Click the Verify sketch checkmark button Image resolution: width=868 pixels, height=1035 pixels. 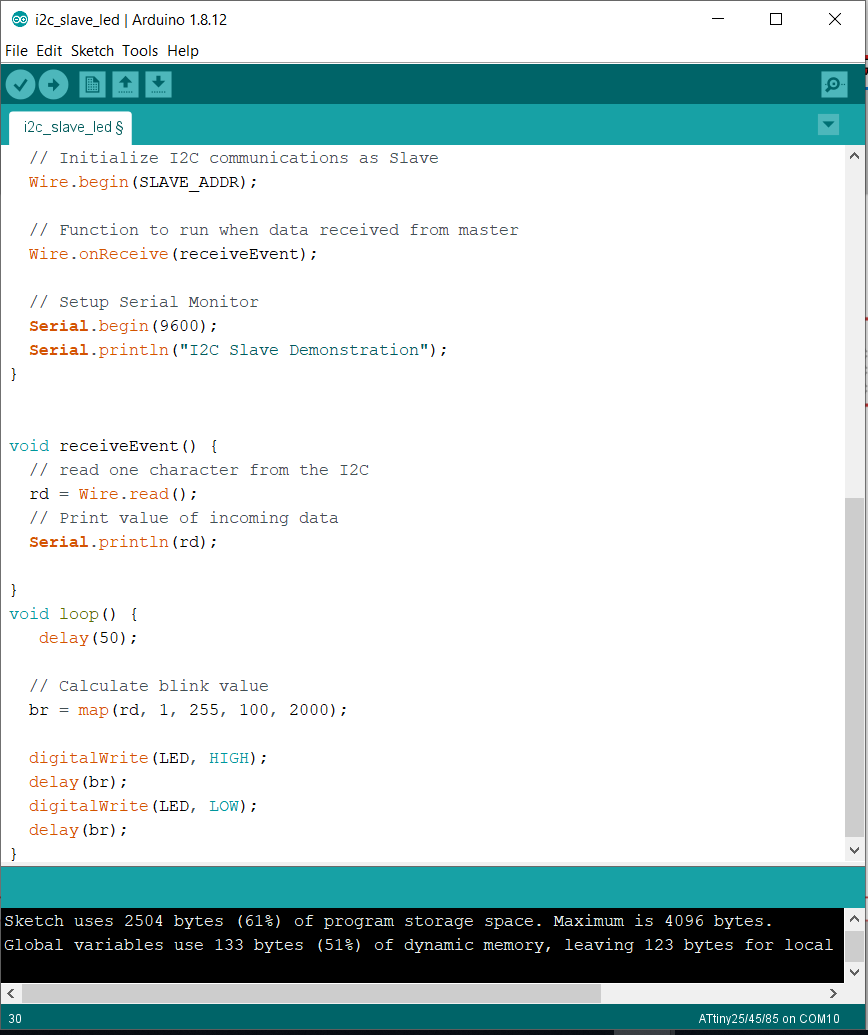click(20, 84)
